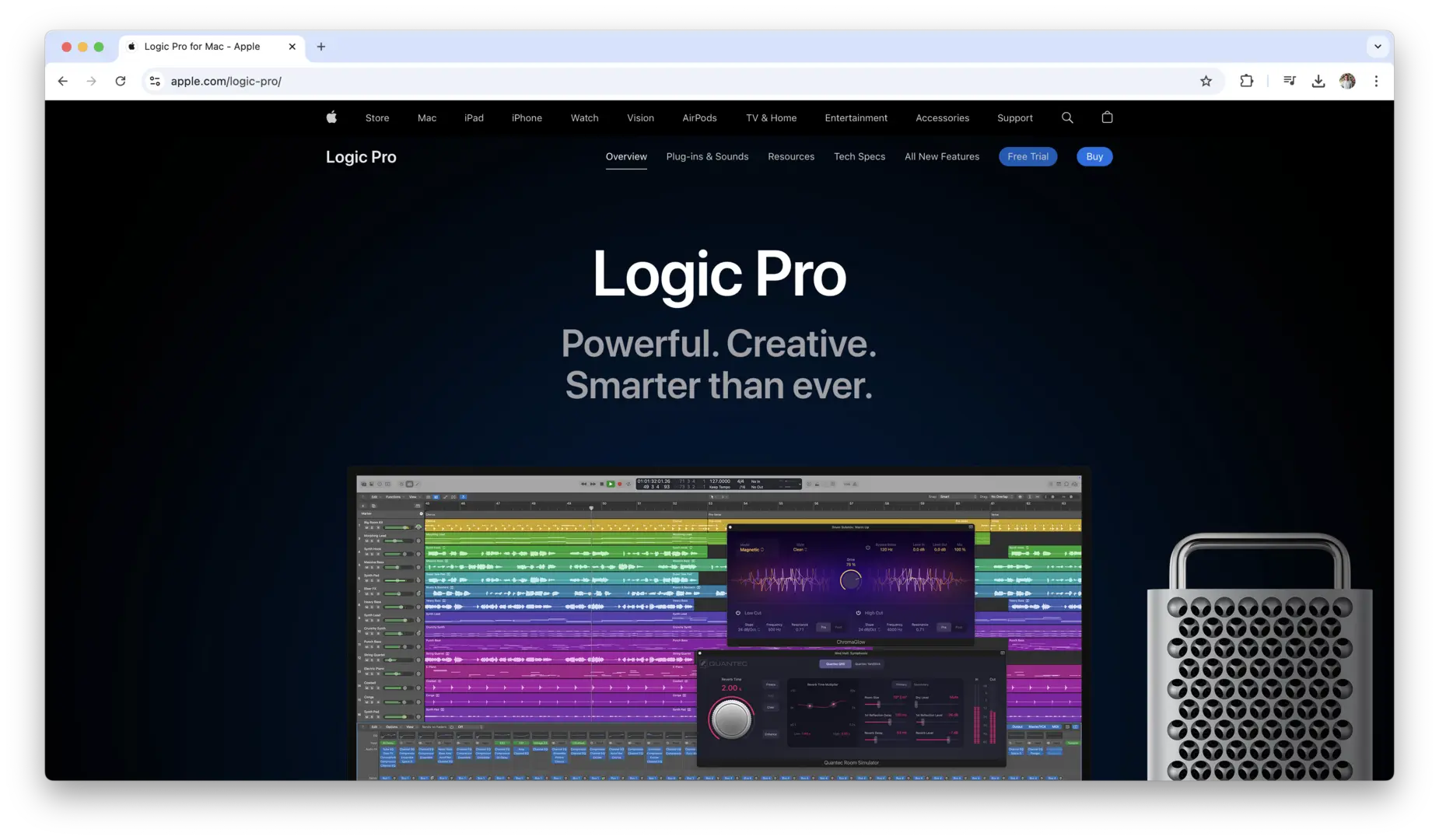
Task: Click the Rewind button in Logic's transport
Action: (x=583, y=484)
